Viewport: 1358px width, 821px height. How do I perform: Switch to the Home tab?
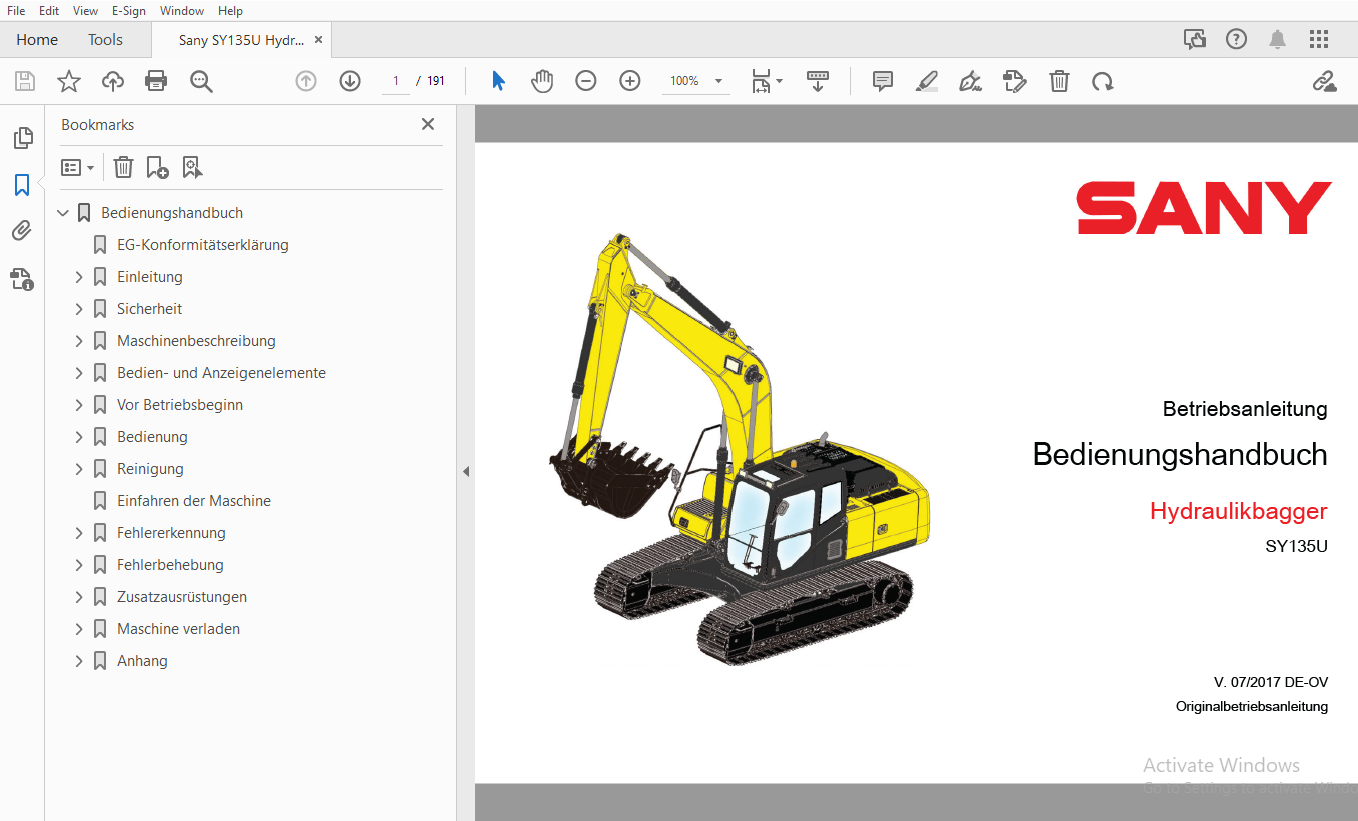37,40
